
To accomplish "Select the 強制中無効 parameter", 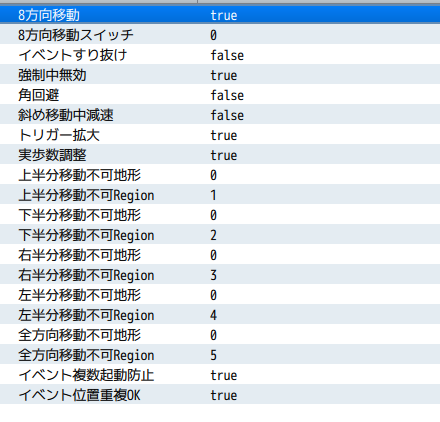I will (x=52, y=75).
